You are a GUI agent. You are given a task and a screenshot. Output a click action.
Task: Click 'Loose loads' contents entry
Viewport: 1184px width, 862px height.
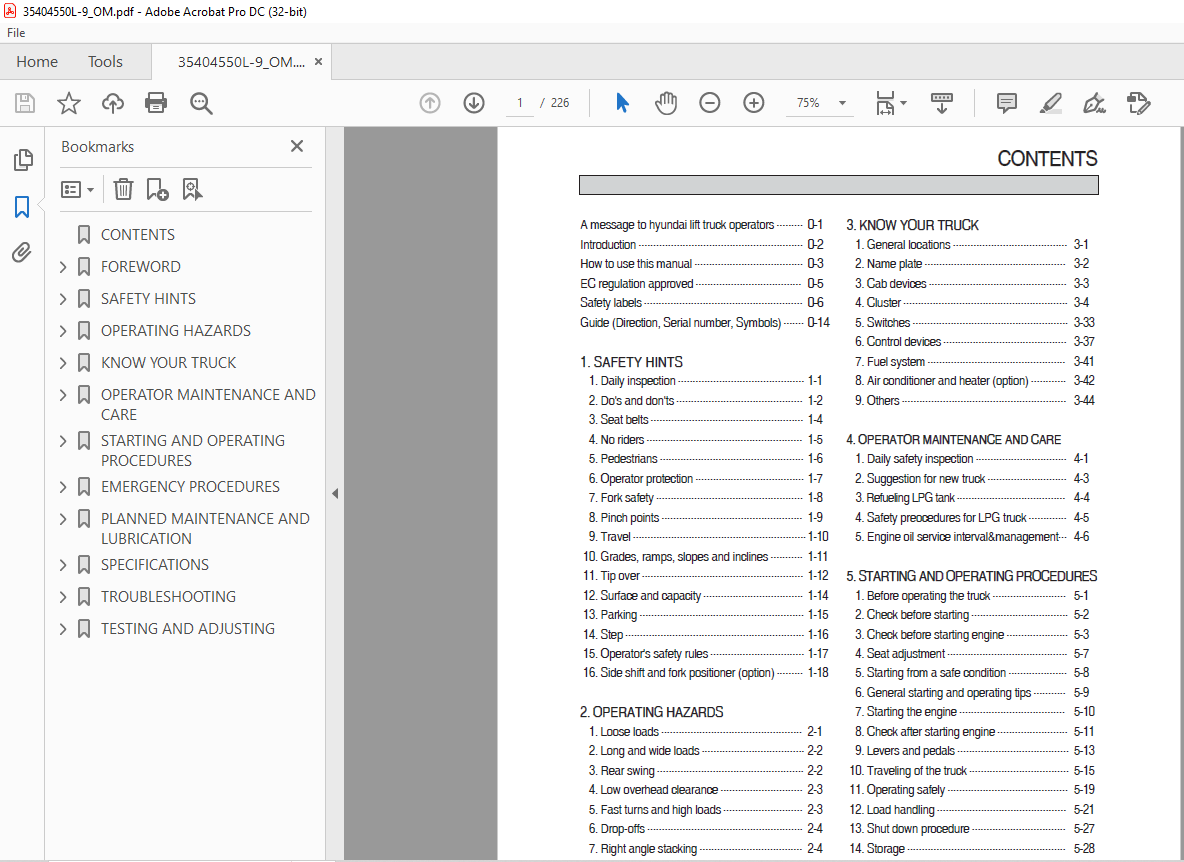705,731
